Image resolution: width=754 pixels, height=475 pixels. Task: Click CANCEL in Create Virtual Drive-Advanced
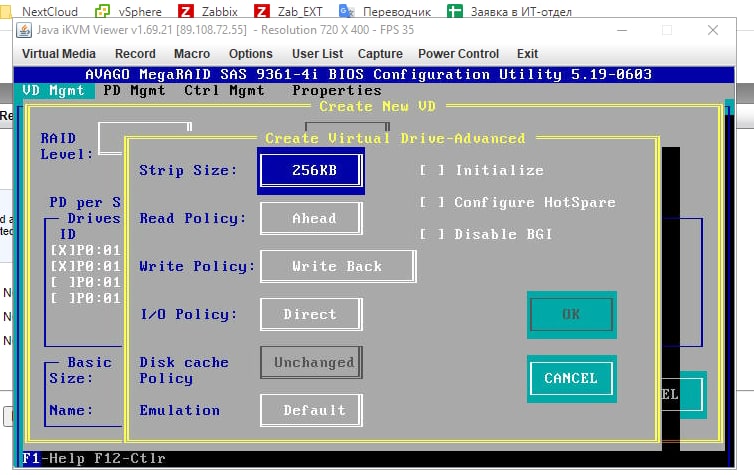(x=571, y=379)
